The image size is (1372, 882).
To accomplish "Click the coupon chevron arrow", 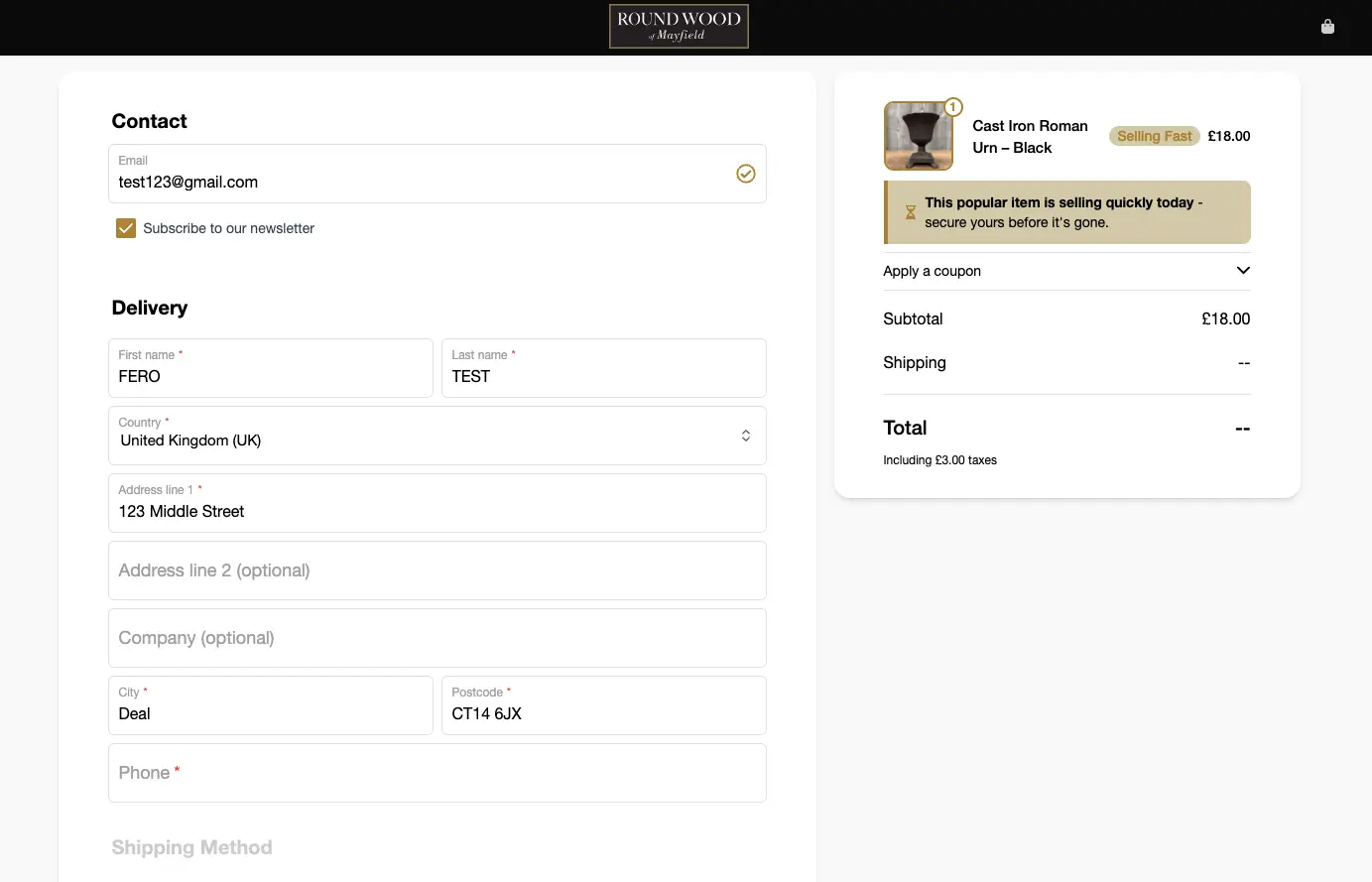I will [1243, 271].
